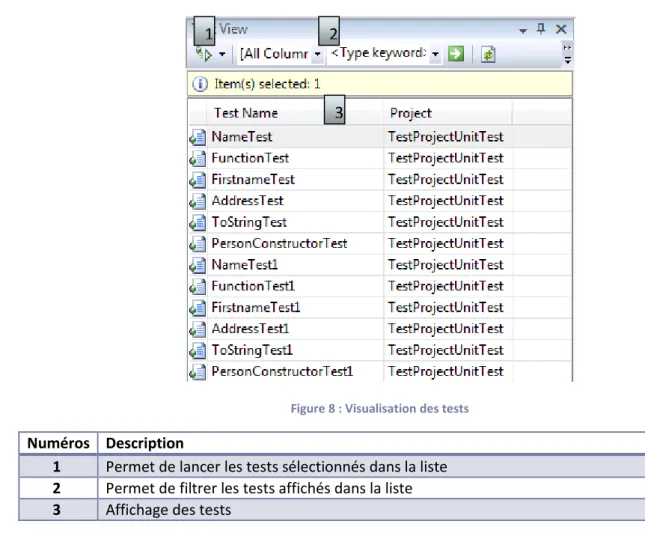Click the ToStringTest1 test name
Screen dimensions: 645x536
click(x=252, y=350)
